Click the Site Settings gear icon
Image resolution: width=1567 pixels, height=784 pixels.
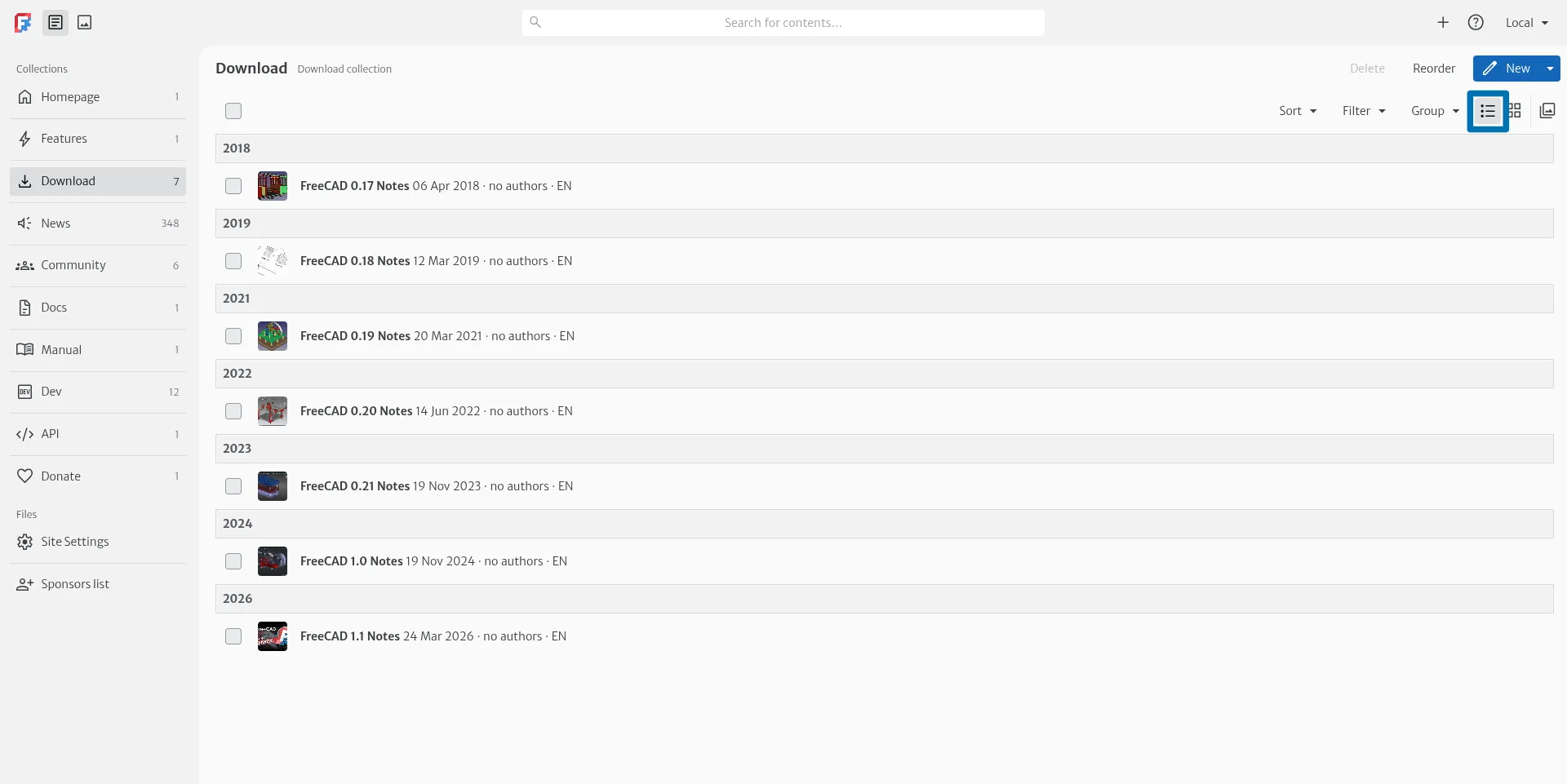coord(25,542)
